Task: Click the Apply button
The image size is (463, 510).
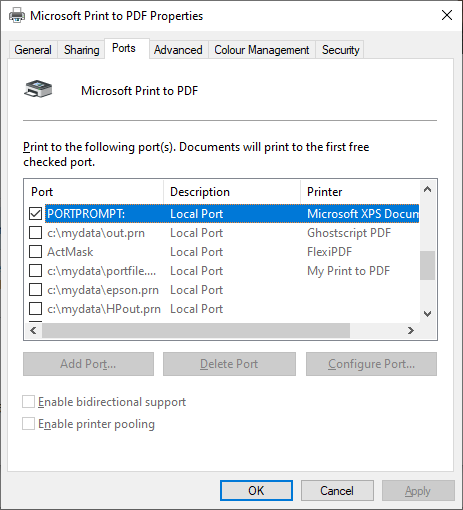Action: [418, 490]
